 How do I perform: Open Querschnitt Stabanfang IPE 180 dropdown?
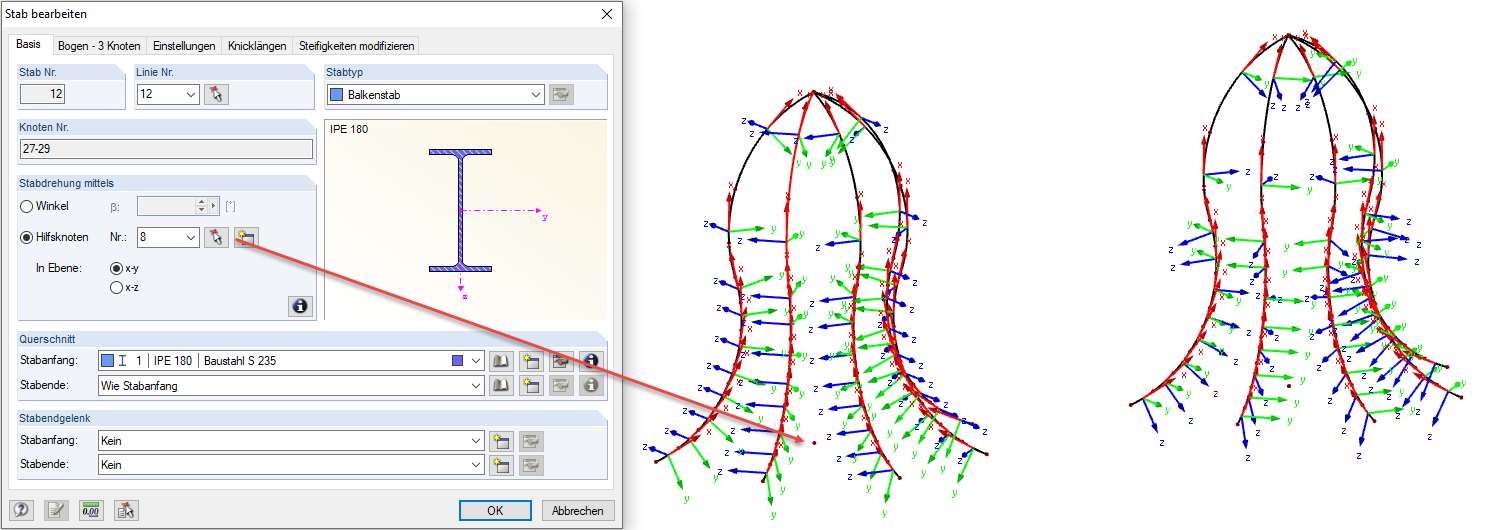pyautogui.click(x=476, y=360)
